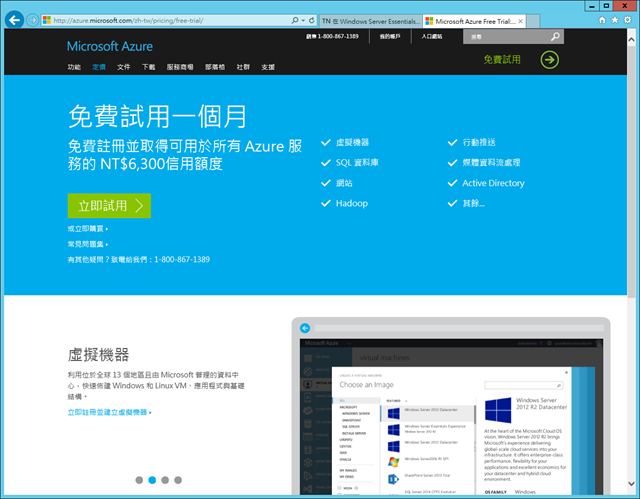Viewport: 640px width, 499px height.
Task: Click the 免費試用一個月 headline
Action: tap(157, 116)
